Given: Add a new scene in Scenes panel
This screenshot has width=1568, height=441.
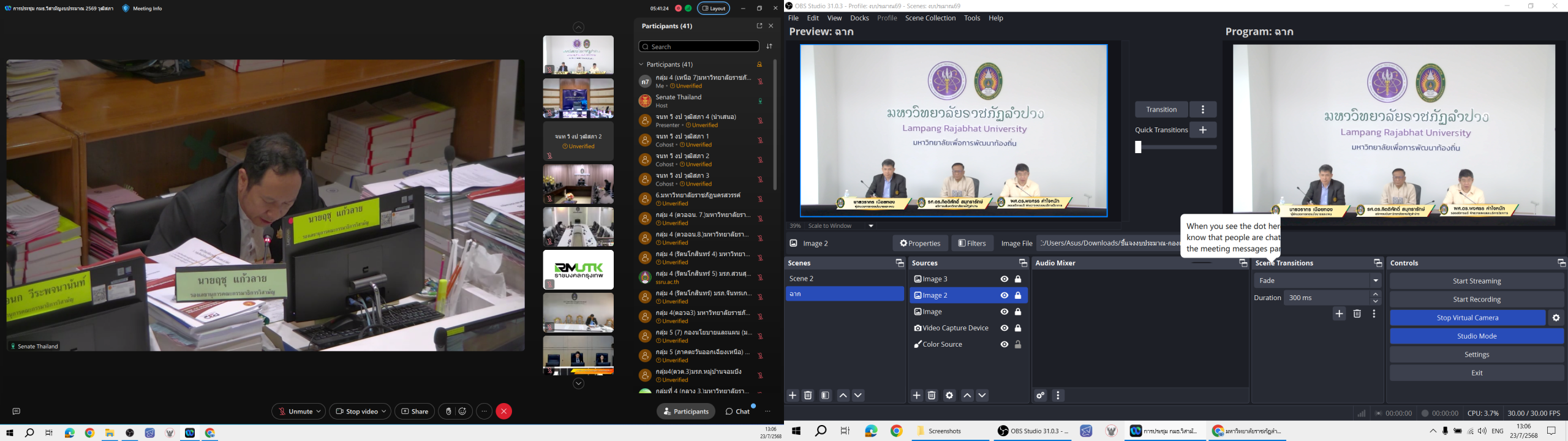Looking at the screenshot, I should (793, 396).
